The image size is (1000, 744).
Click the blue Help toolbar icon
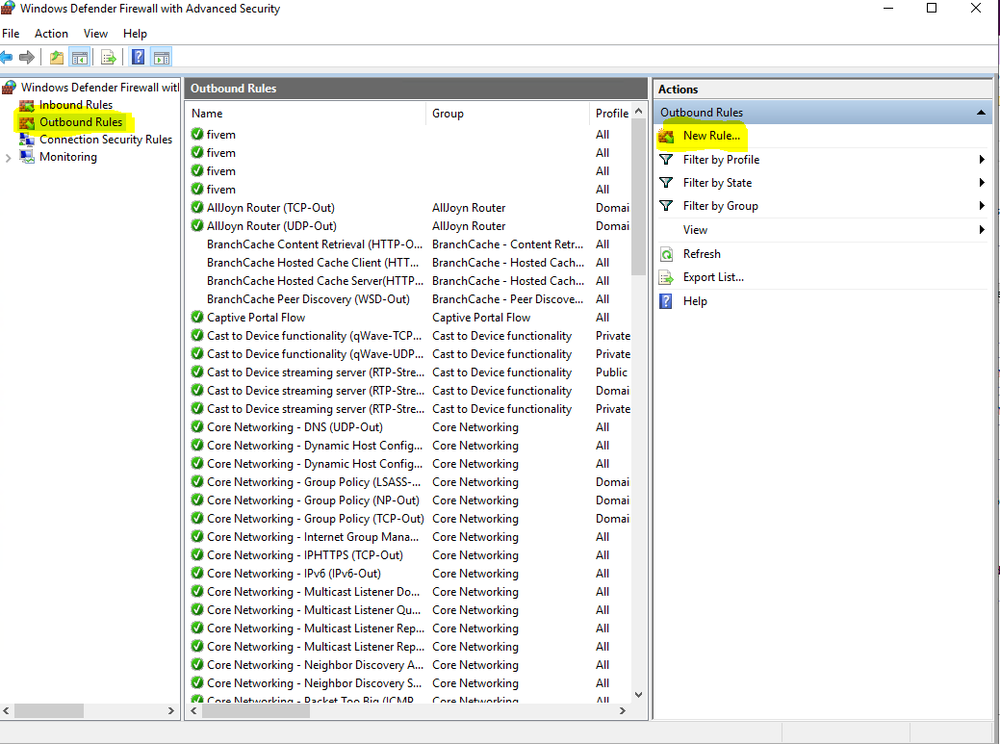pyautogui.click(x=138, y=57)
